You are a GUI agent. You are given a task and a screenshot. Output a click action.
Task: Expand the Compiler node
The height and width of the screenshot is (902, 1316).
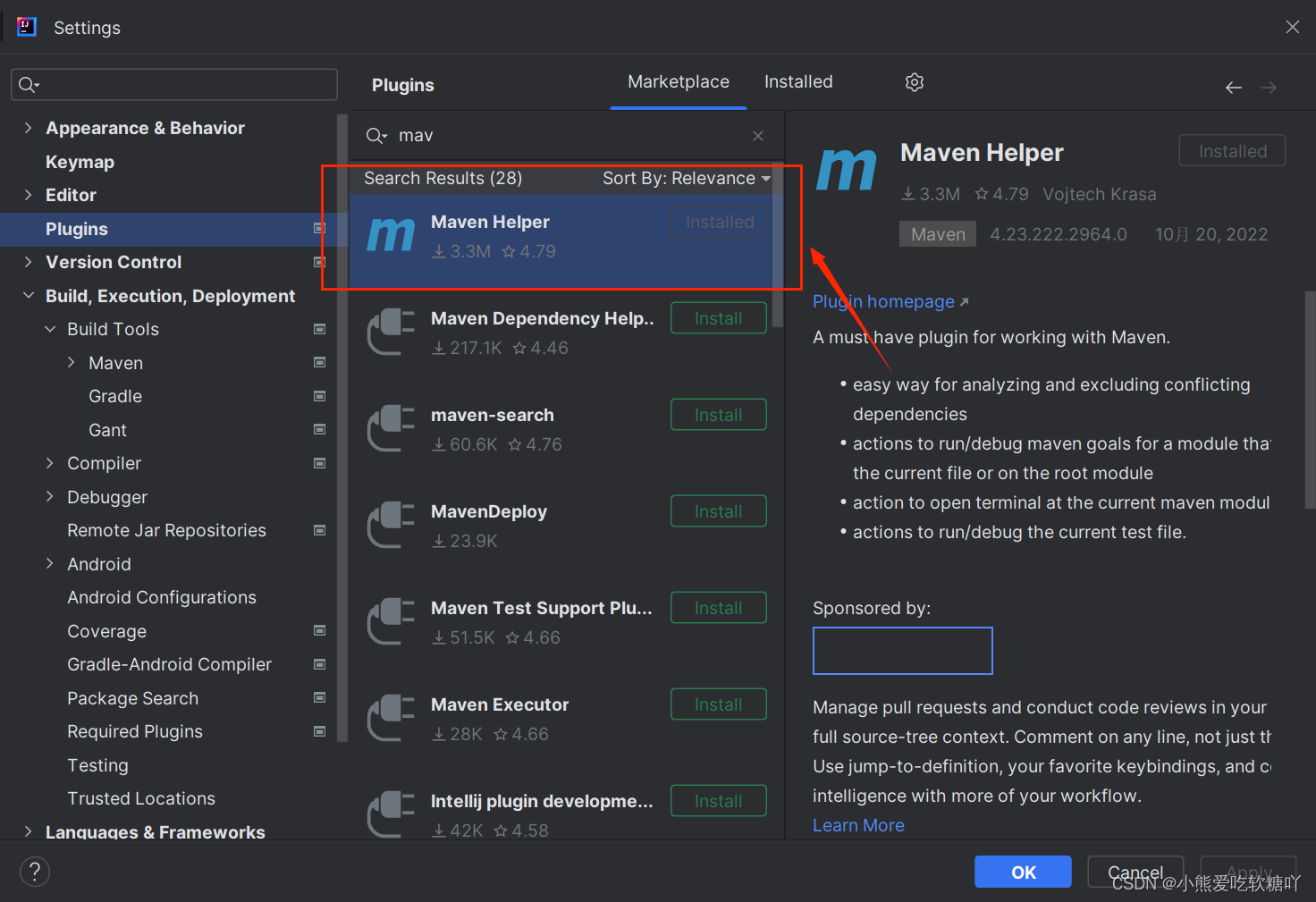pyautogui.click(x=50, y=463)
